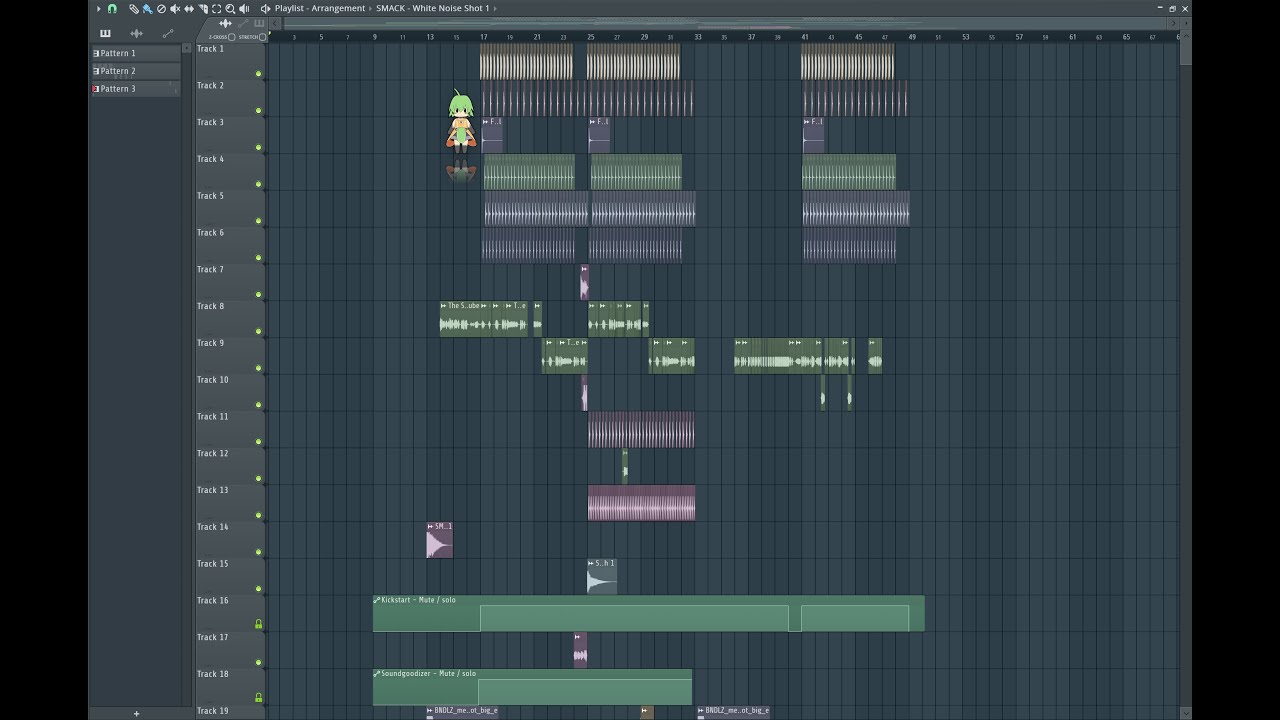The height and width of the screenshot is (720, 1280).
Task: Select Track 12 header
Action: pyautogui.click(x=229, y=466)
